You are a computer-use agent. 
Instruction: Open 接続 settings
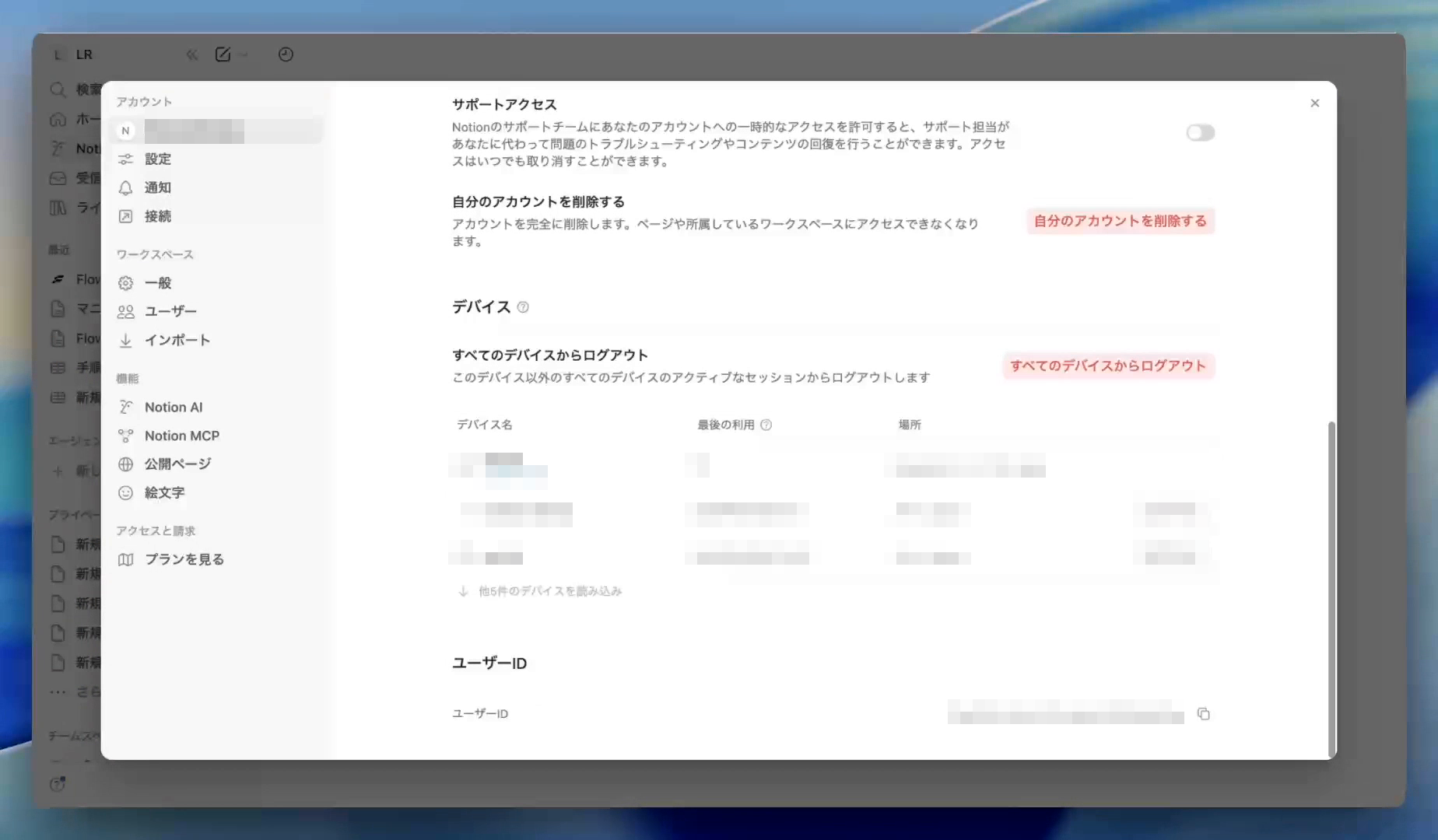216,216
